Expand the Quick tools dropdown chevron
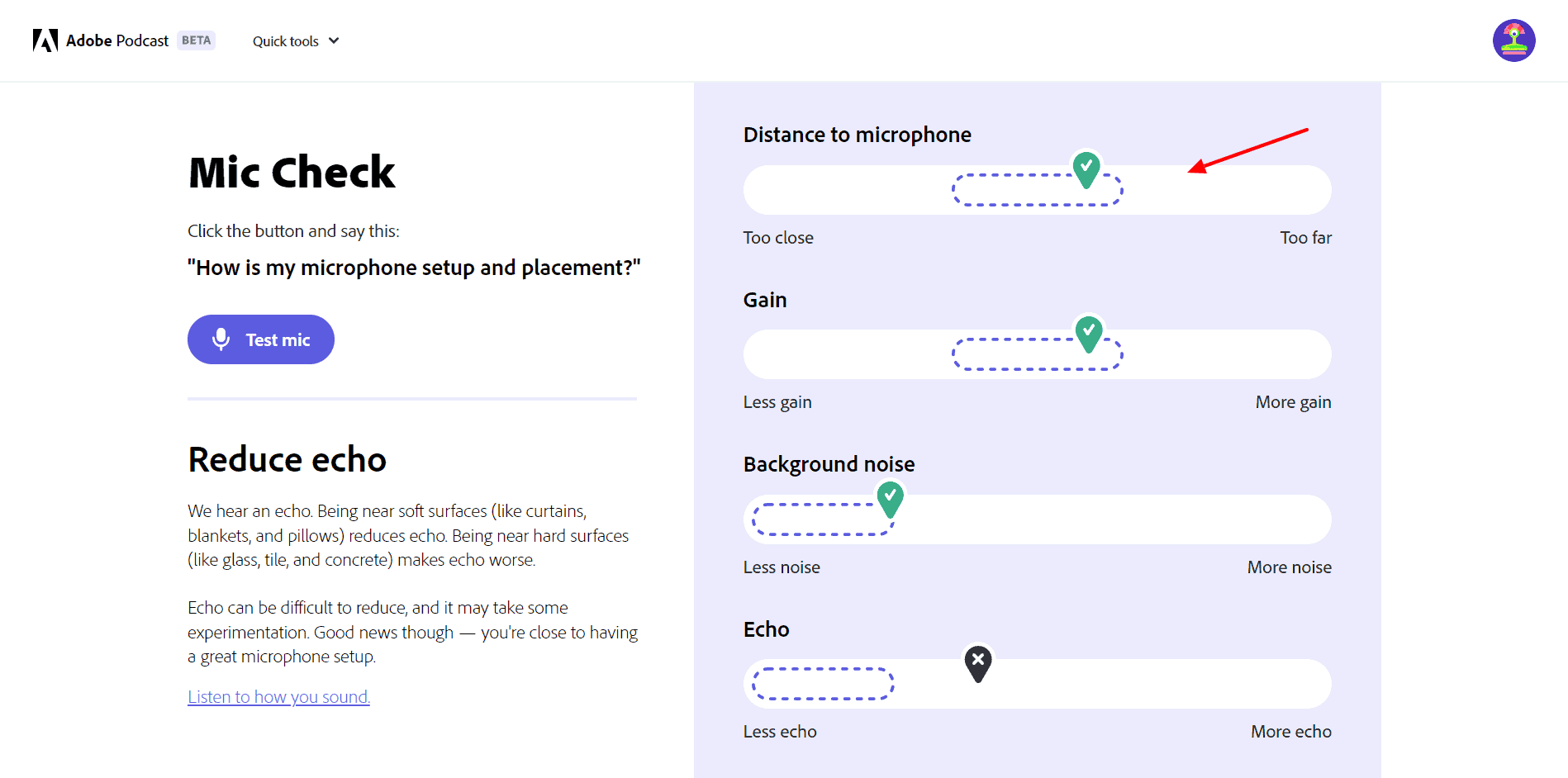Viewport: 1568px width, 778px height. click(x=334, y=40)
